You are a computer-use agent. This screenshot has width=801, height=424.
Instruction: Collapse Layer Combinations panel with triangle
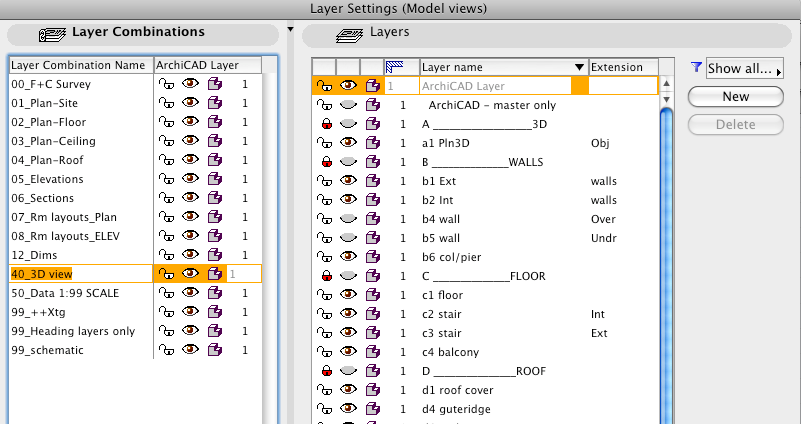click(290, 30)
